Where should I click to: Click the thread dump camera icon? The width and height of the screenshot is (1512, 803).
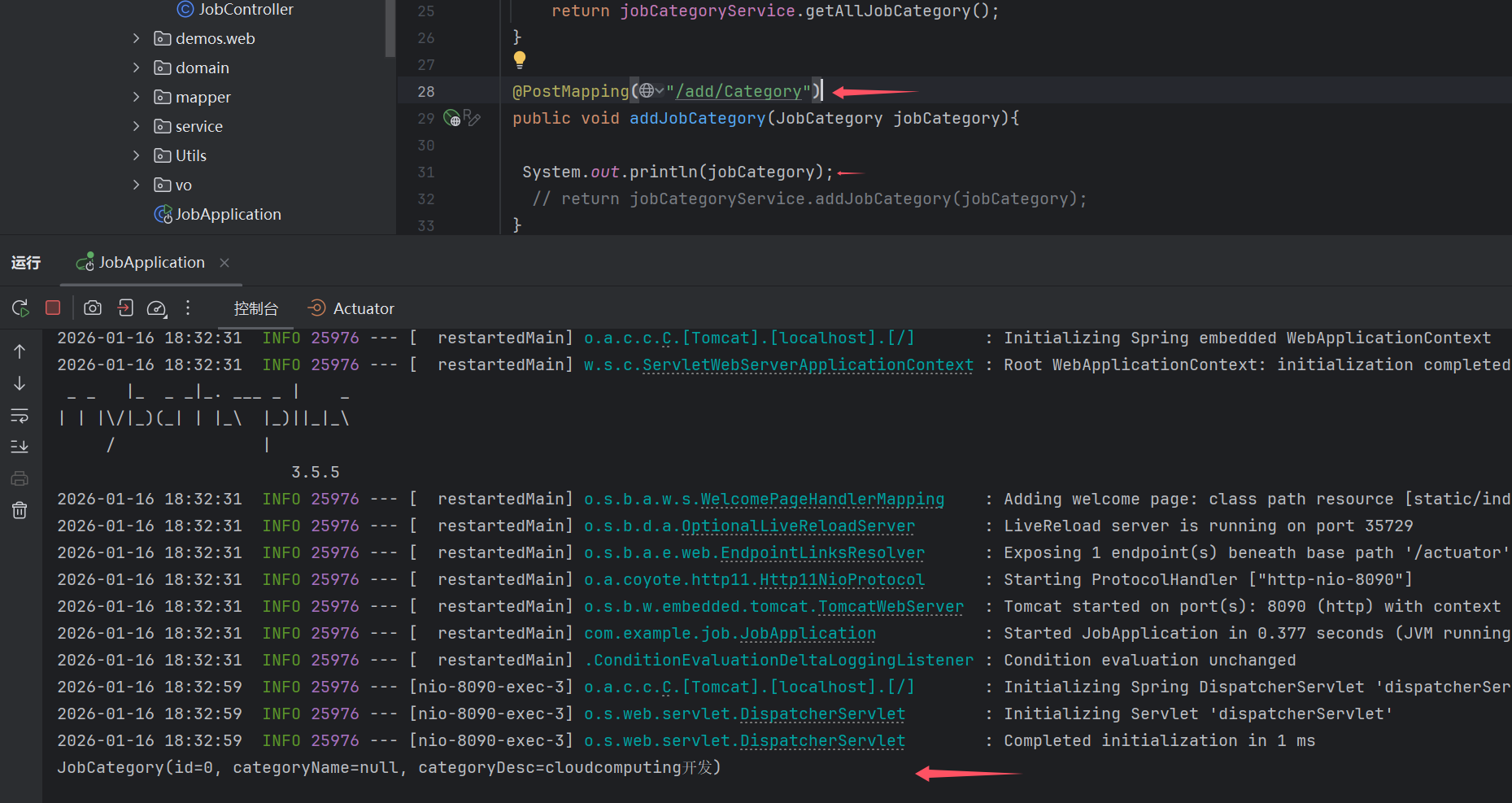click(x=93, y=308)
